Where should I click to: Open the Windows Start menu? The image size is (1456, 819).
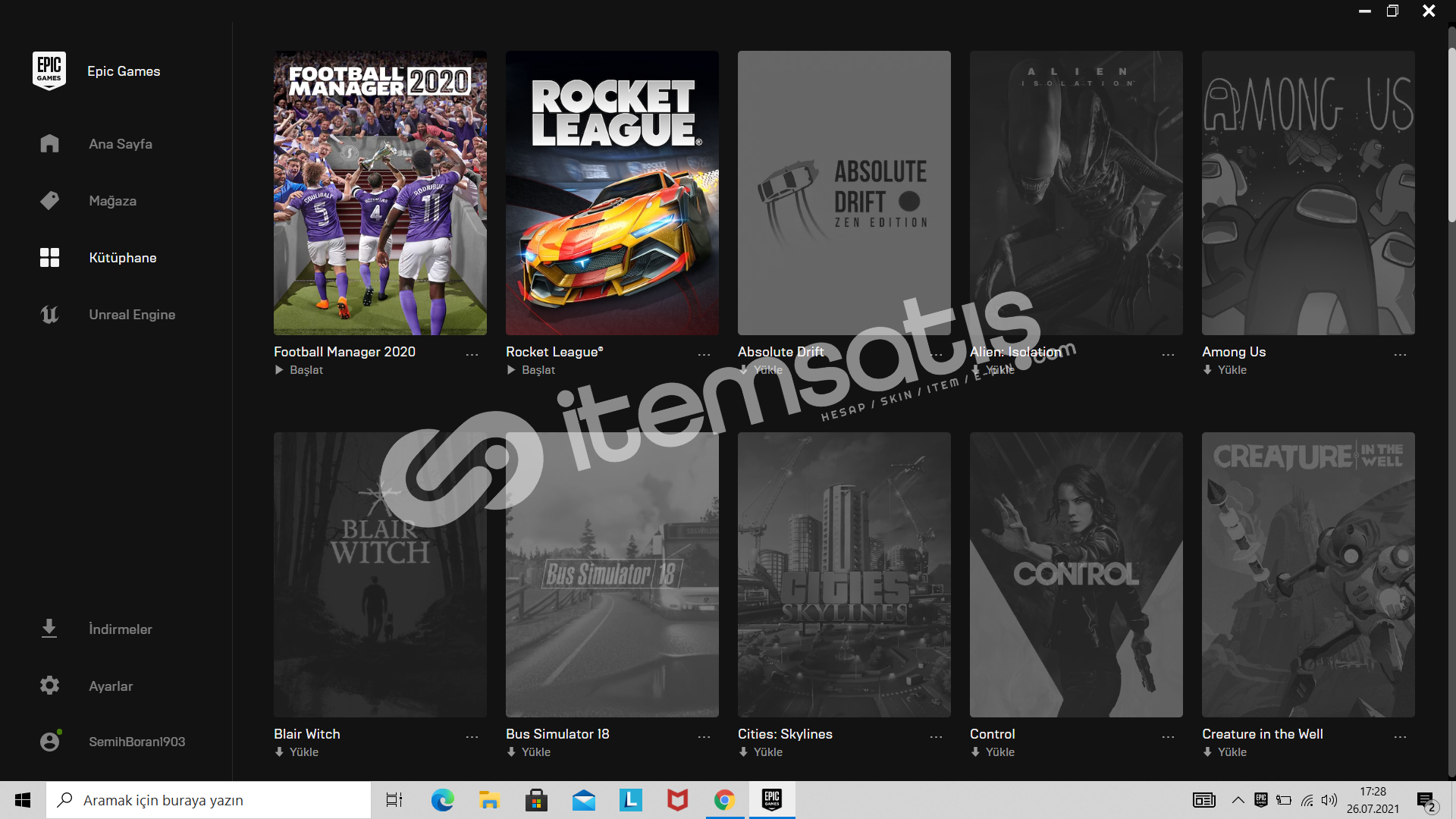tap(23, 800)
